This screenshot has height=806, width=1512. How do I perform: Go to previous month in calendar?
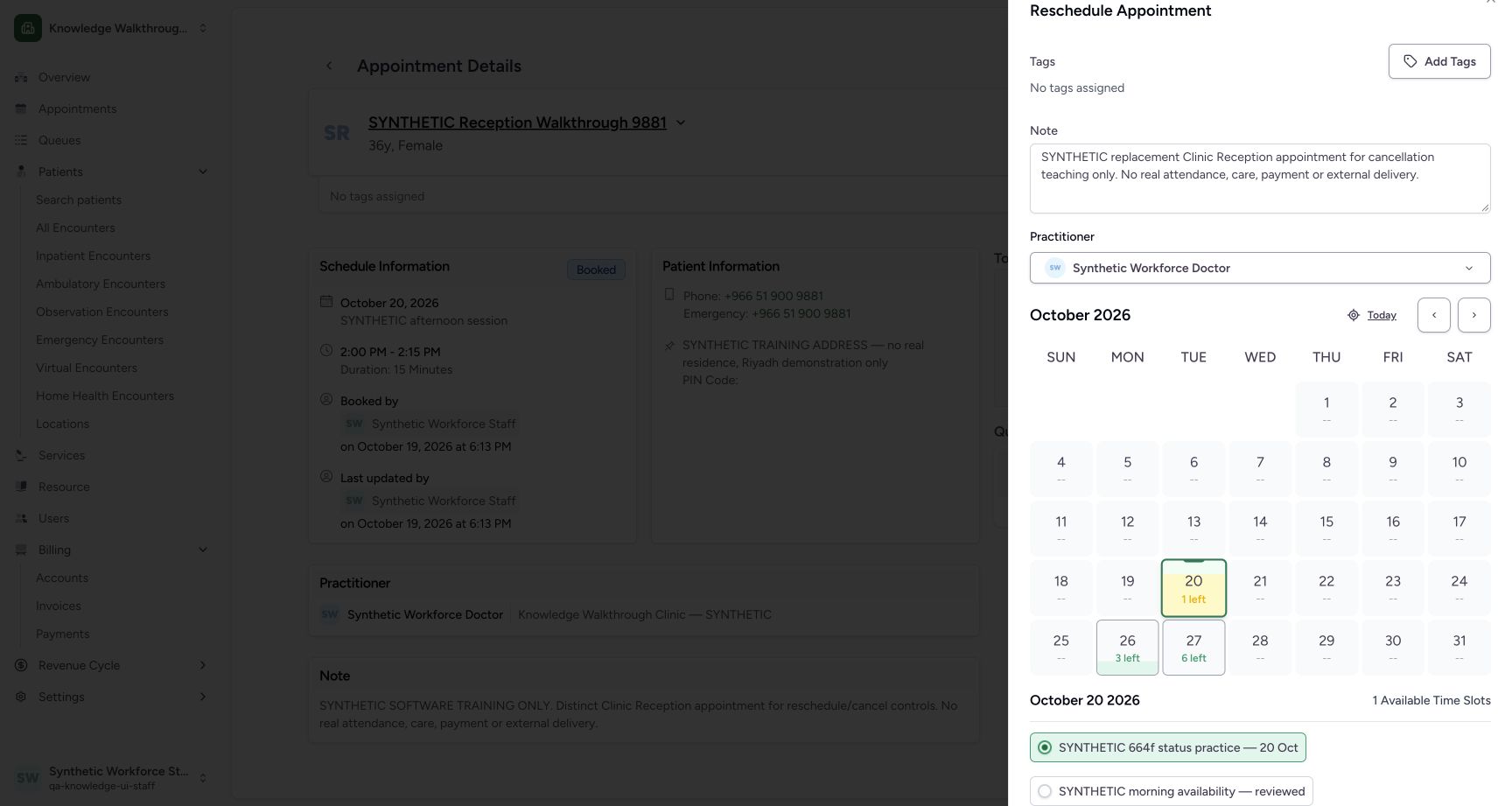pyautogui.click(x=1434, y=315)
